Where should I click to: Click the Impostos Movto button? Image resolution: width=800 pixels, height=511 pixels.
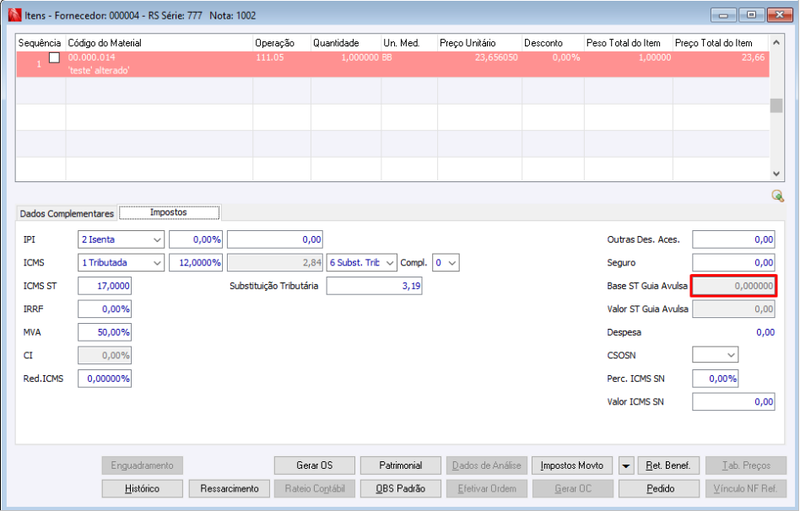pyautogui.click(x=572, y=465)
